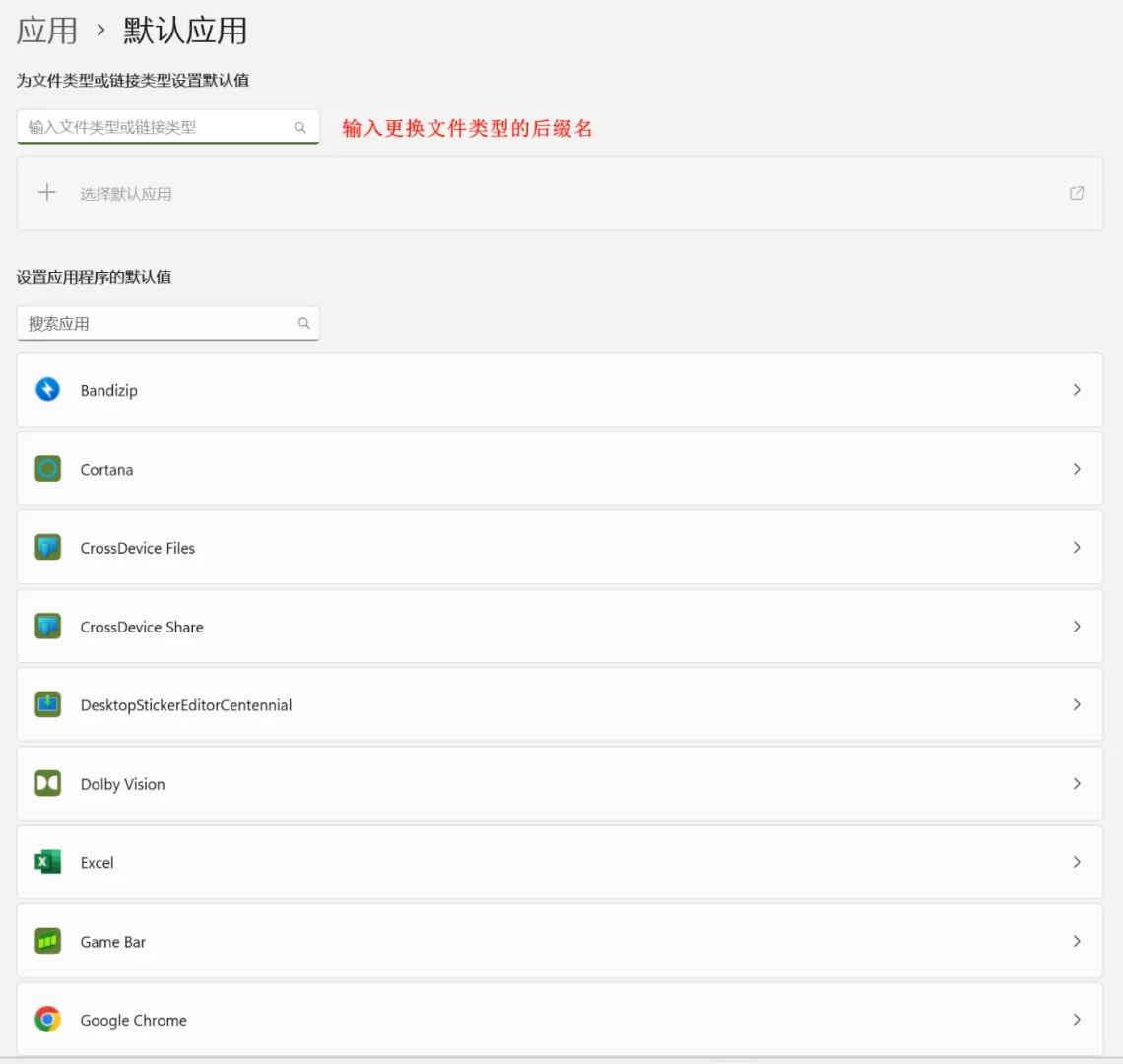1123x1064 pixels.
Task: Click the external link icon beside 选择默认应用
Action: [x=1077, y=193]
